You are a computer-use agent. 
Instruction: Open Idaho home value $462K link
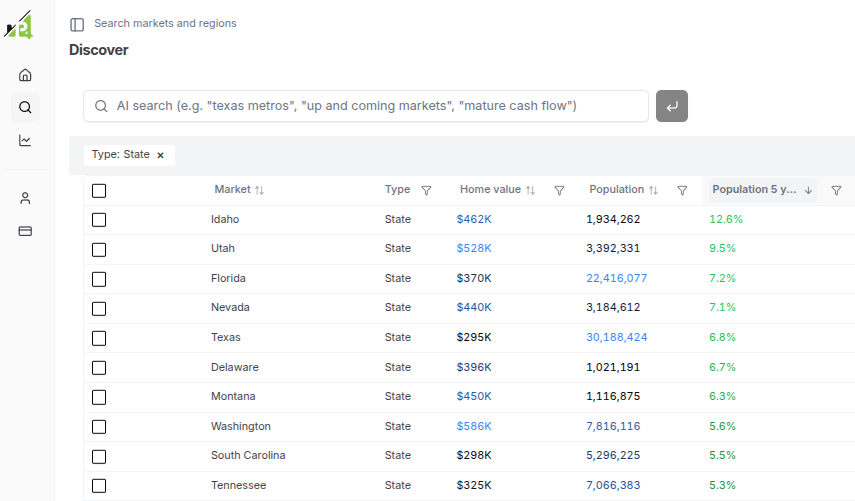click(474, 219)
